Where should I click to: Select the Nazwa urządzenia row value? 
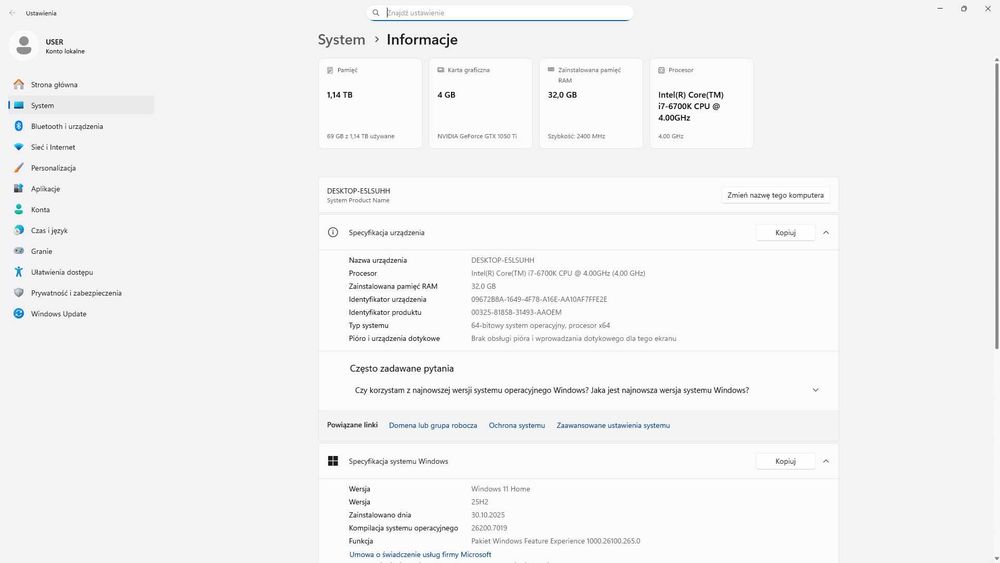(503, 260)
